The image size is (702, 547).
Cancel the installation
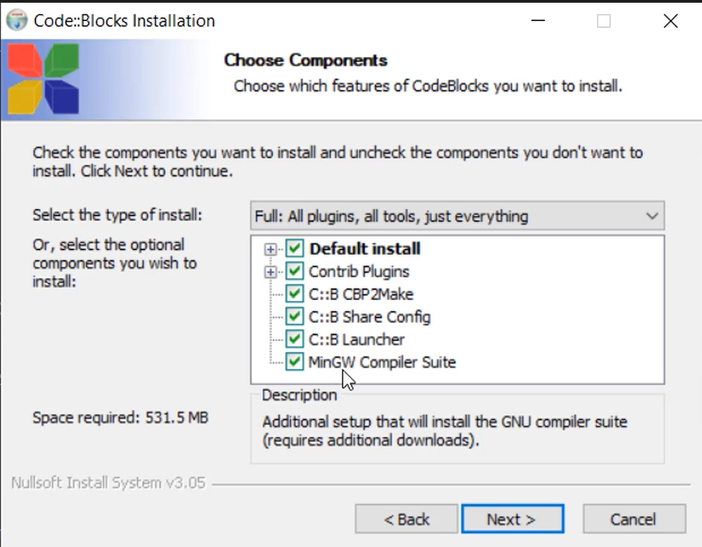634,519
